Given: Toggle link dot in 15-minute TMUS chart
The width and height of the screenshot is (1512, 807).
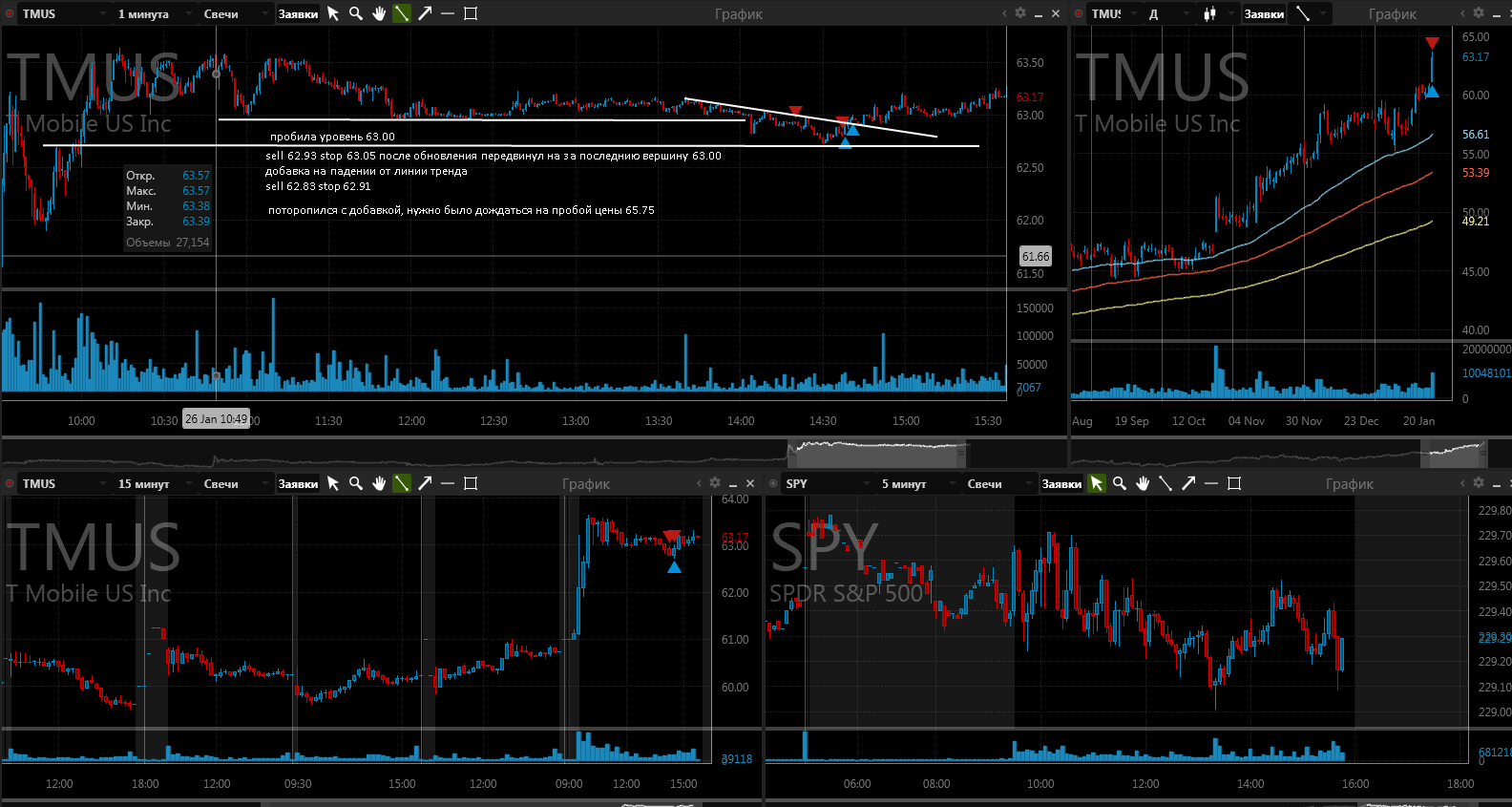Looking at the screenshot, I should 10,483.
